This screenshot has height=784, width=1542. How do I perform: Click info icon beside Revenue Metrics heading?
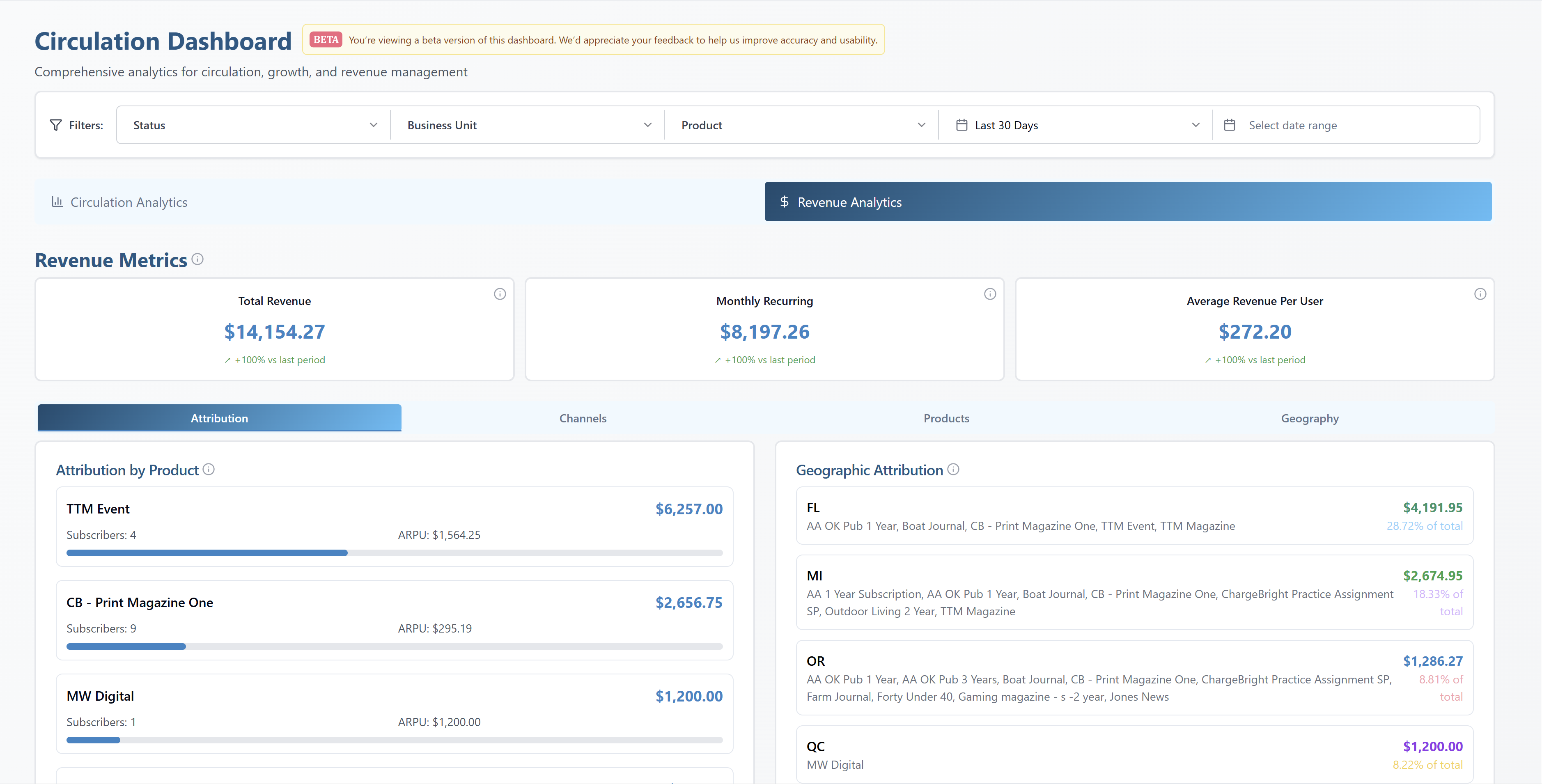pos(197,259)
